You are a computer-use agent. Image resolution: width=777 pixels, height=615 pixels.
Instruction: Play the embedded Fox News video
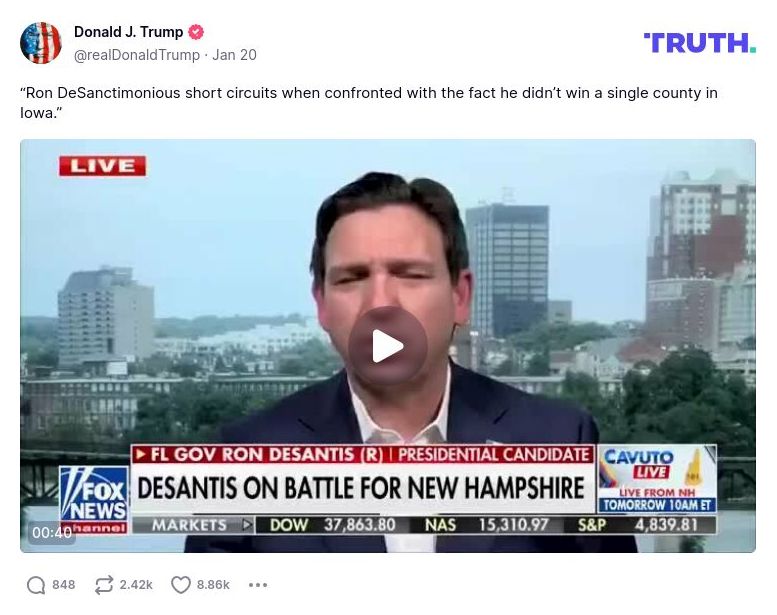click(x=388, y=346)
